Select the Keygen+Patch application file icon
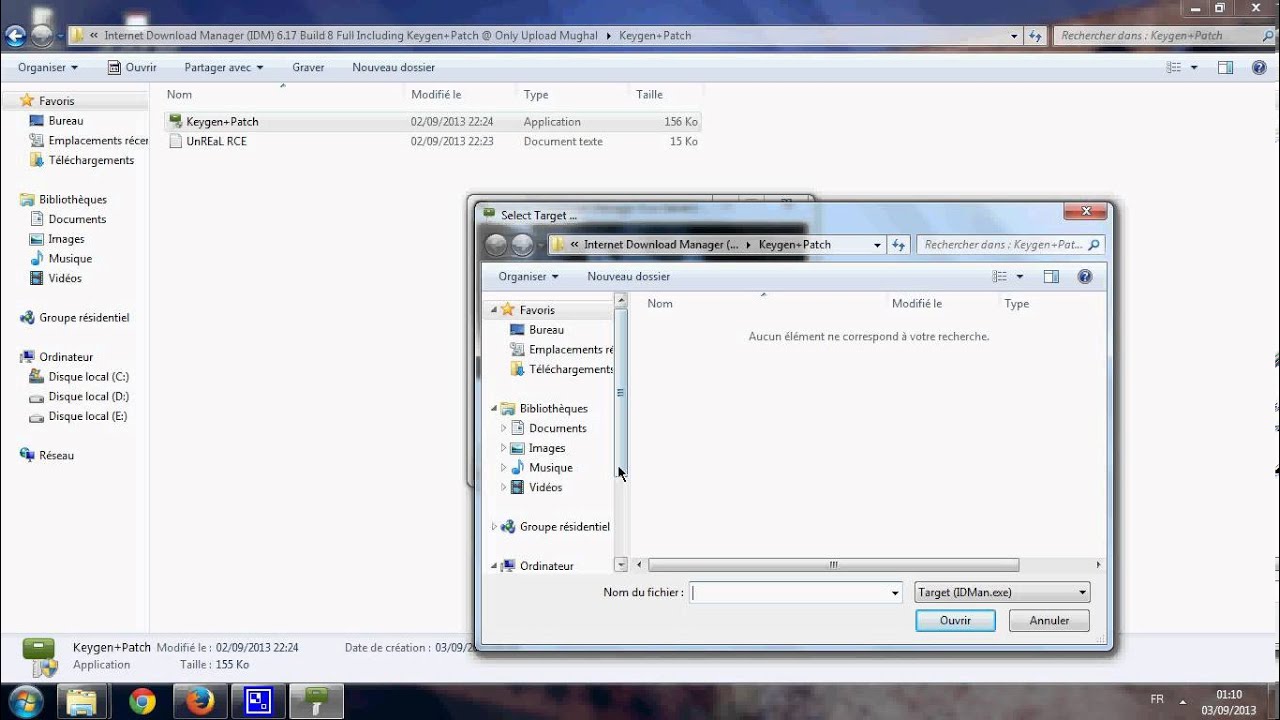The image size is (1280, 720). click(176, 121)
